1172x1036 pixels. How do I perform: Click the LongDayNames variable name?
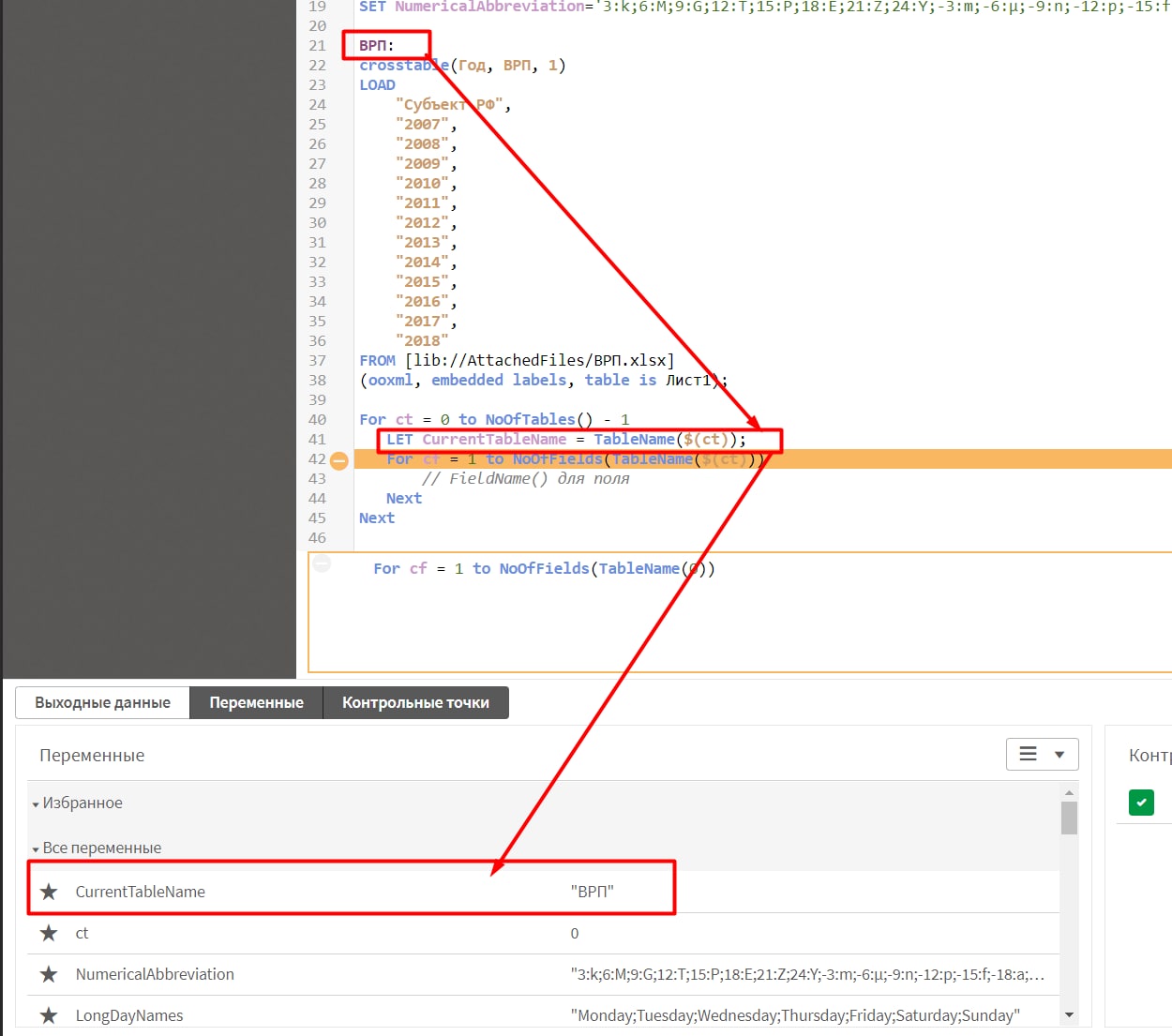tap(129, 1015)
